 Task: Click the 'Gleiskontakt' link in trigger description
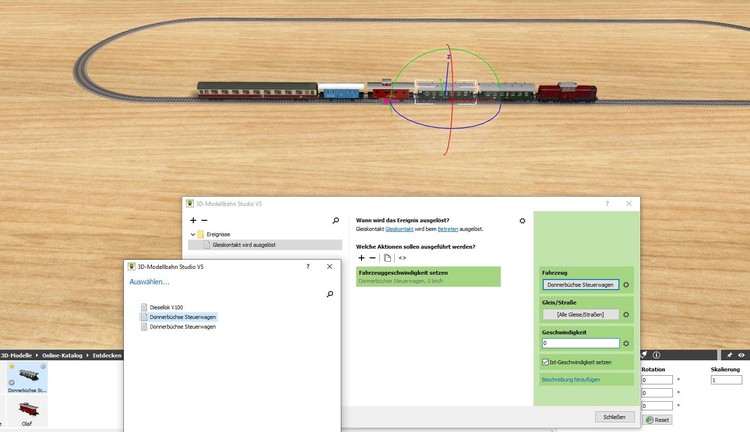pyautogui.click(x=399, y=229)
